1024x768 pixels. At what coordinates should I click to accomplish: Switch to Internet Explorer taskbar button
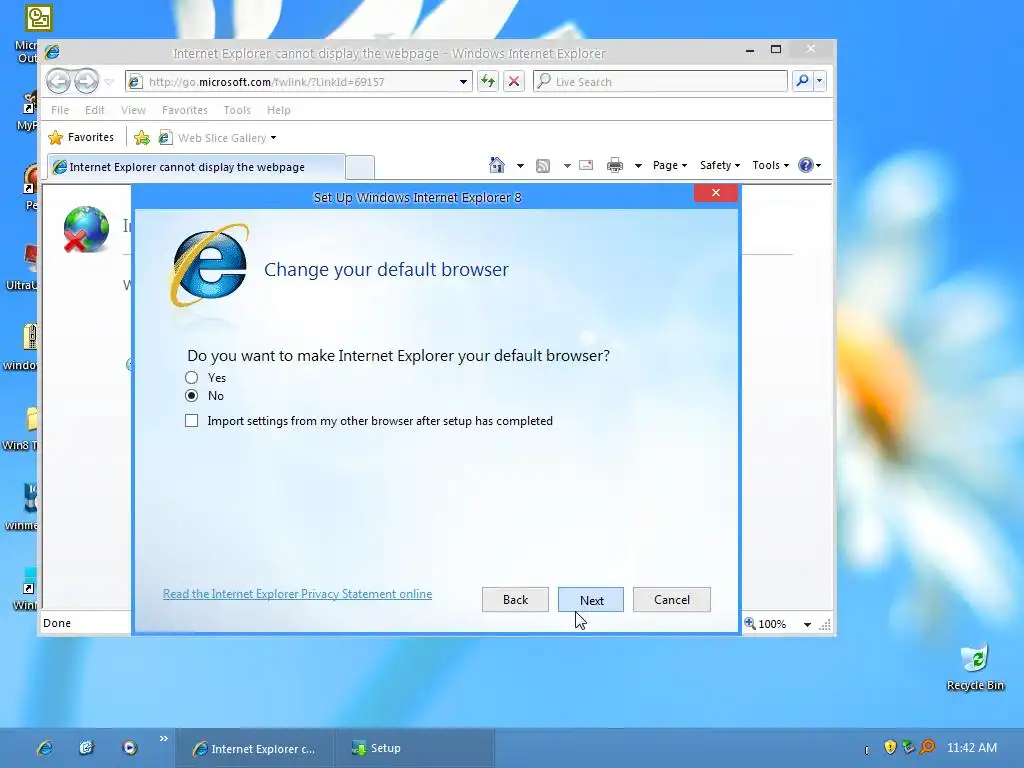coord(255,748)
